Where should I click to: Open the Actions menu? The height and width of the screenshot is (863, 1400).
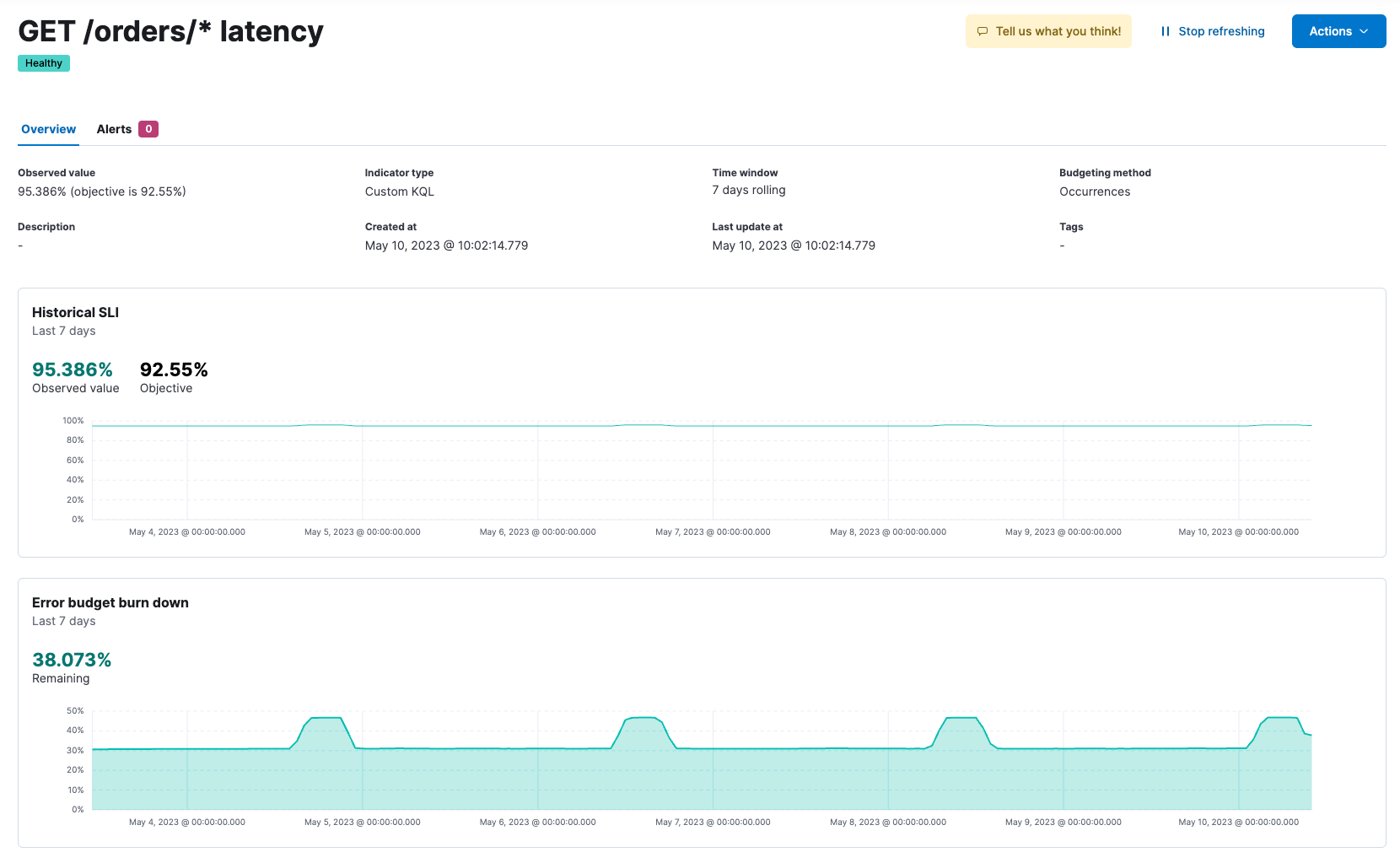(x=1338, y=30)
